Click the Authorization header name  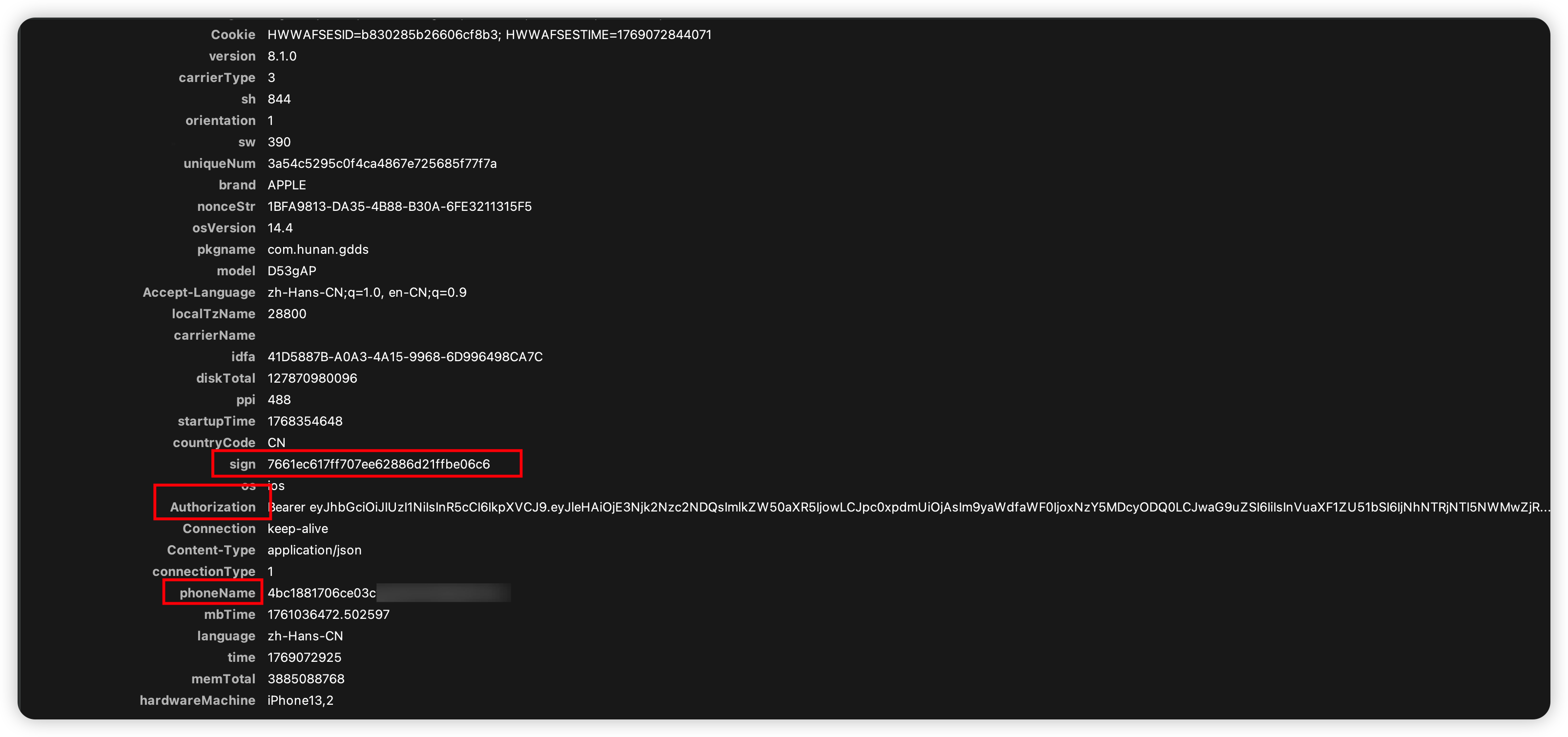212,507
